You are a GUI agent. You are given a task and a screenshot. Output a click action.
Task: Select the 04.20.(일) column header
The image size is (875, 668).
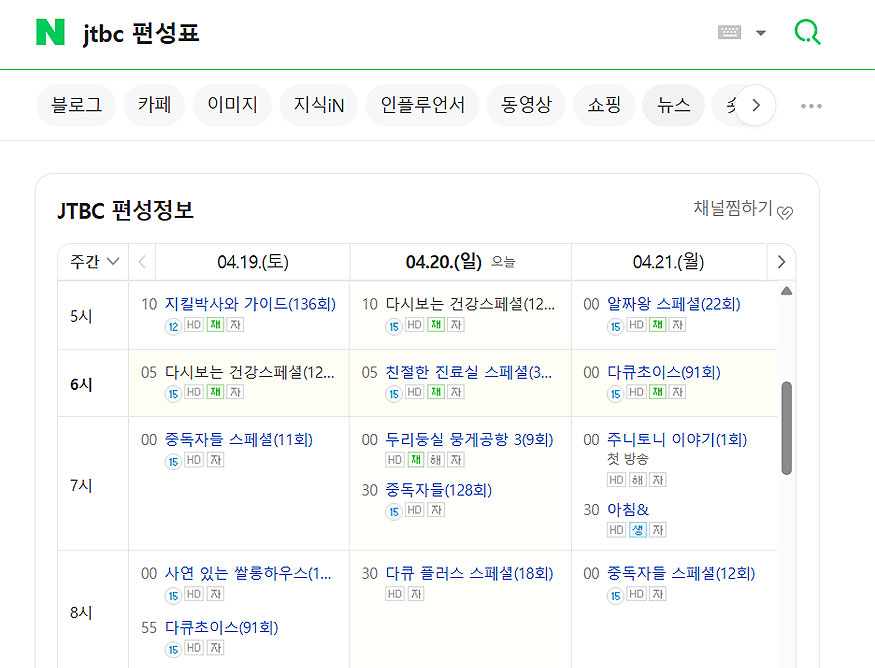[460, 262]
